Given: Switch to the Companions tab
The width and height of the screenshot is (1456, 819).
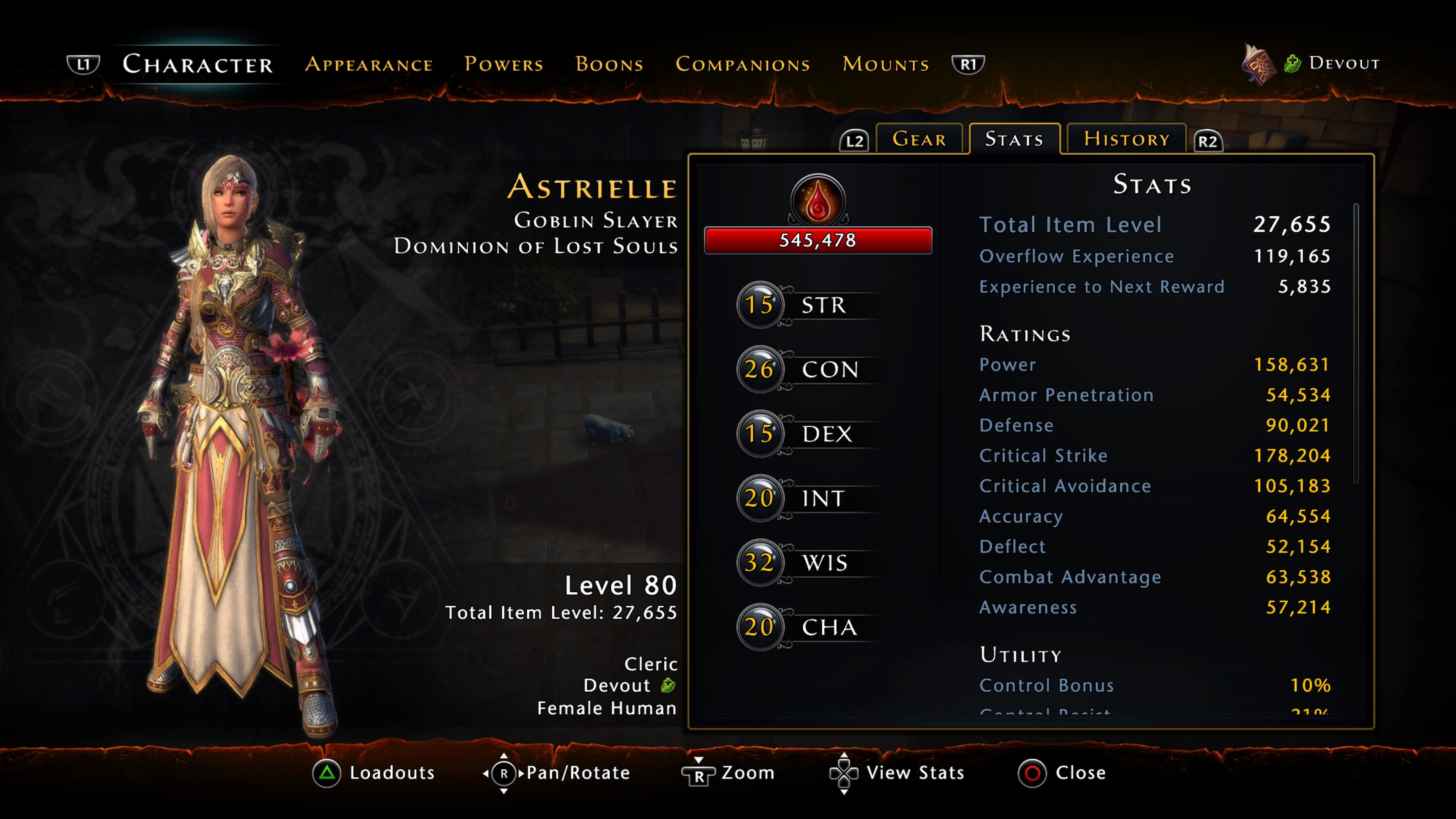Looking at the screenshot, I should click(743, 64).
